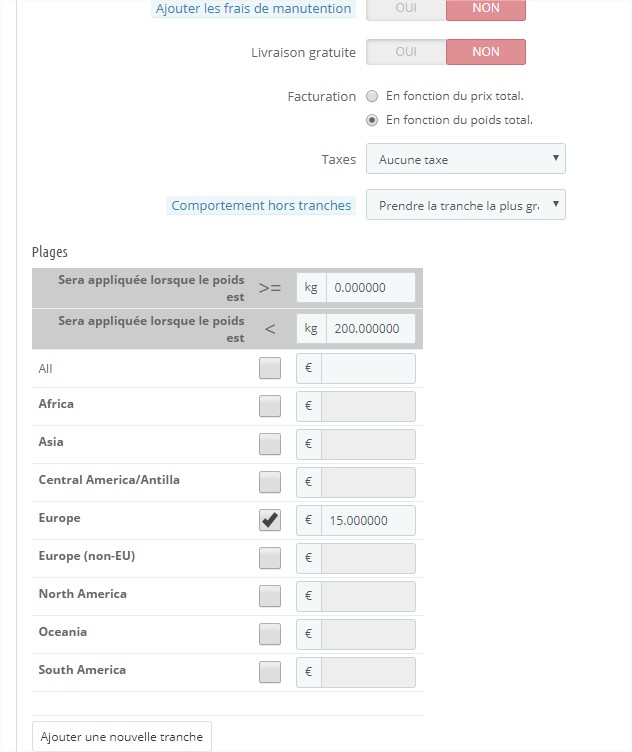Image resolution: width=632 pixels, height=752 pixels.
Task: Click the minimum weight kg field
Action: (x=371, y=288)
